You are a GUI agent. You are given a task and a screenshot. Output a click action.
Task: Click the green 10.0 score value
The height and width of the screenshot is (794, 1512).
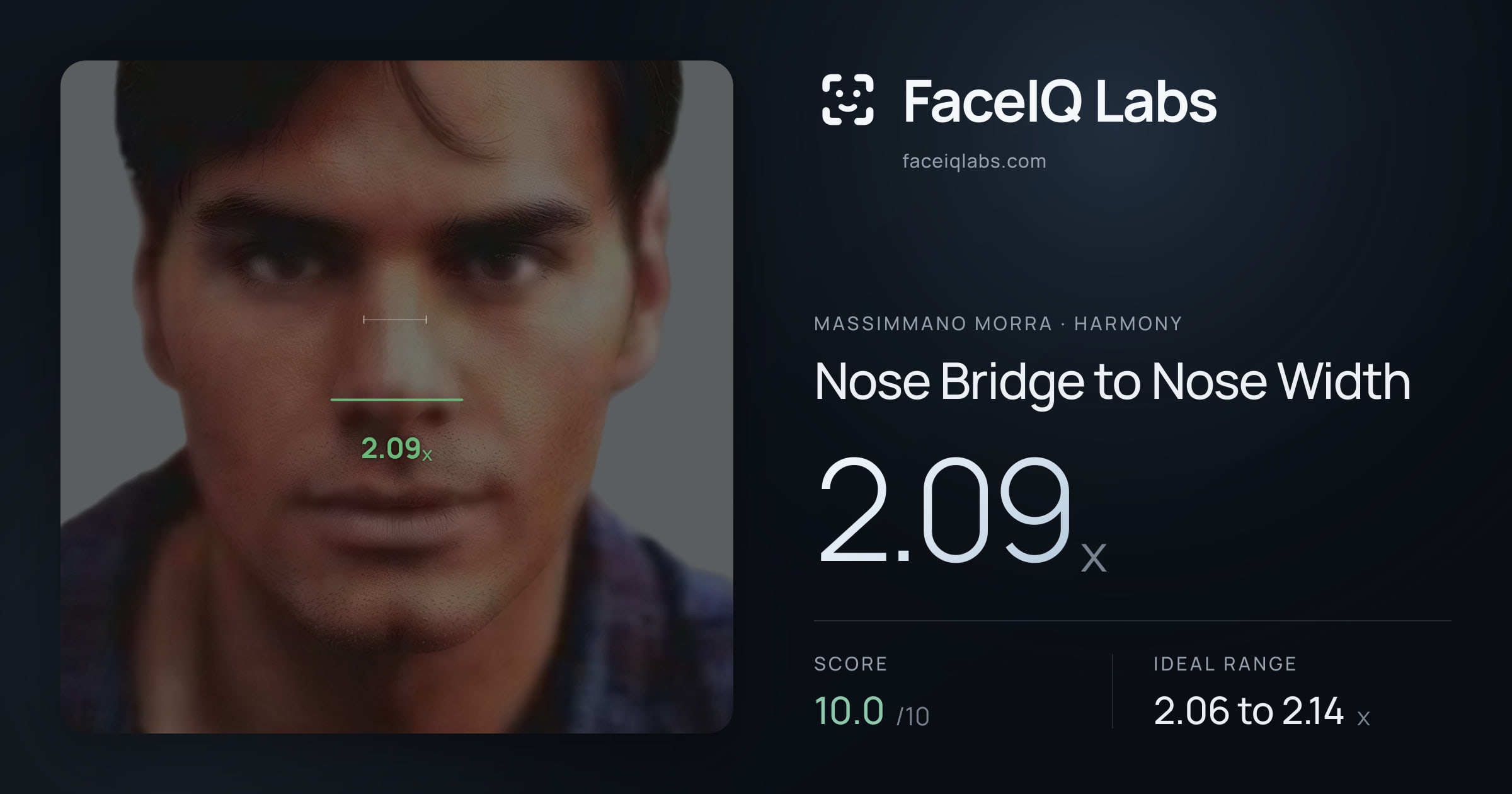[849, 711]
